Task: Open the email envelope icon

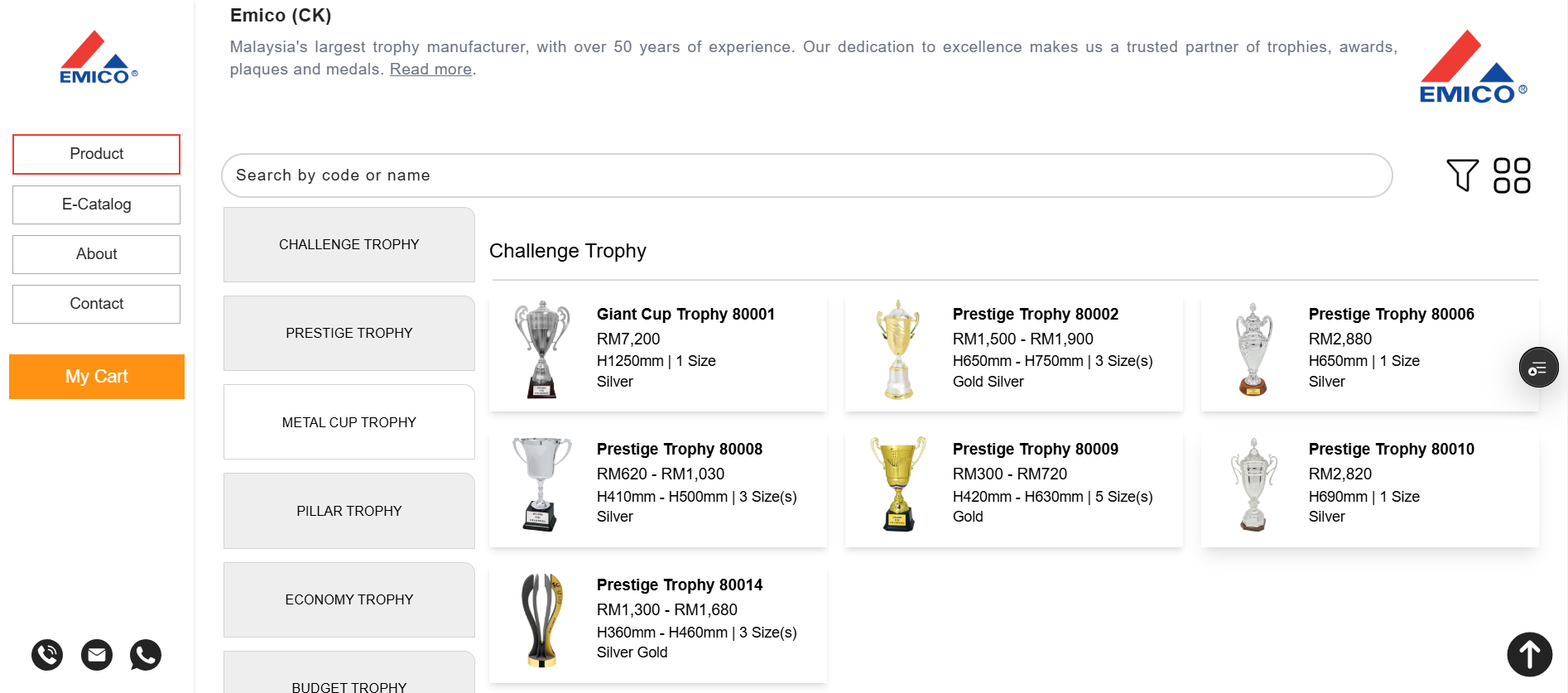Action: pos(97,655)
